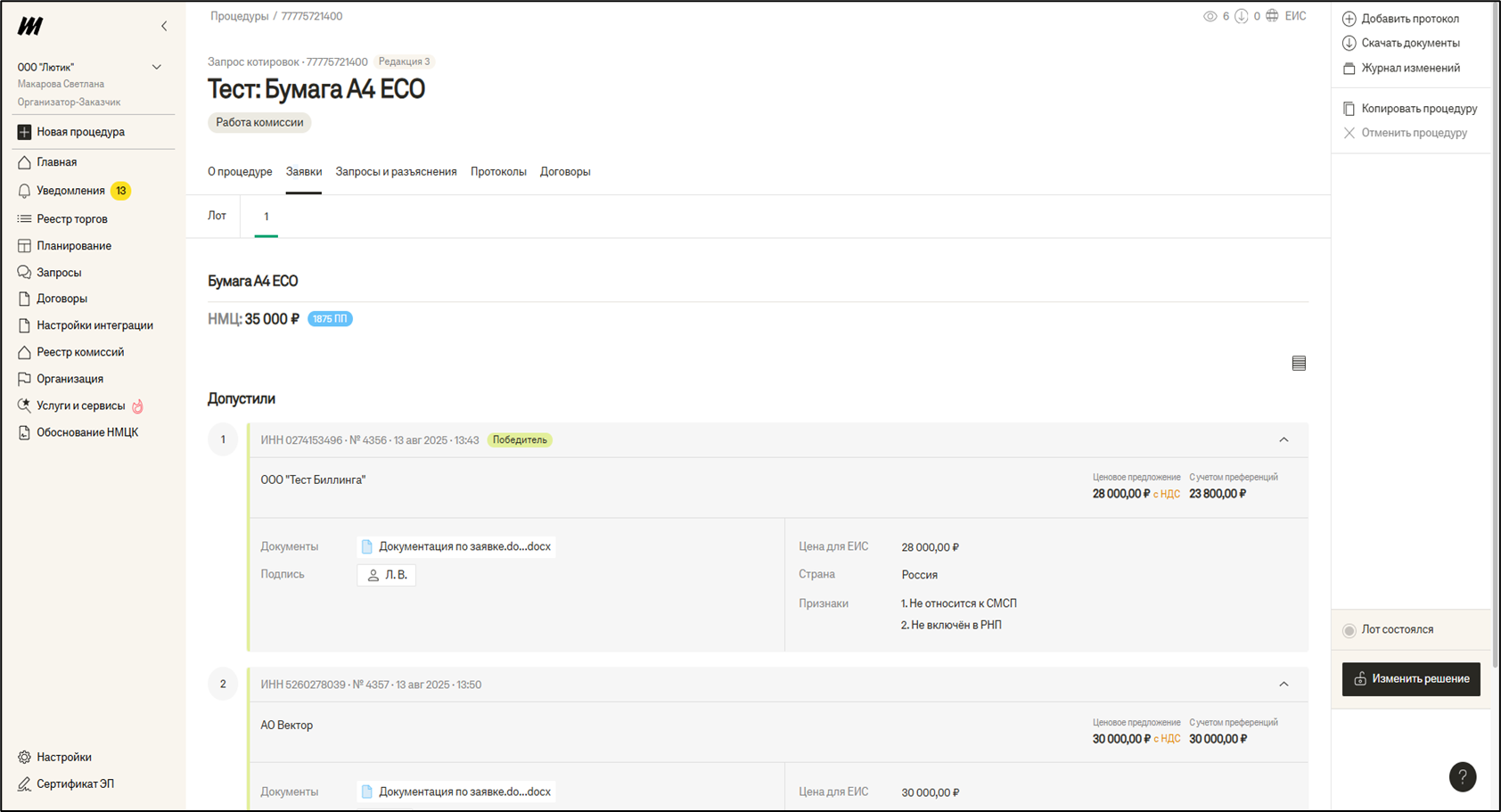The height and width of the screenshot is (812, 1501).
Task: Open Settings gear in sidebar
Action: [24, 757]
